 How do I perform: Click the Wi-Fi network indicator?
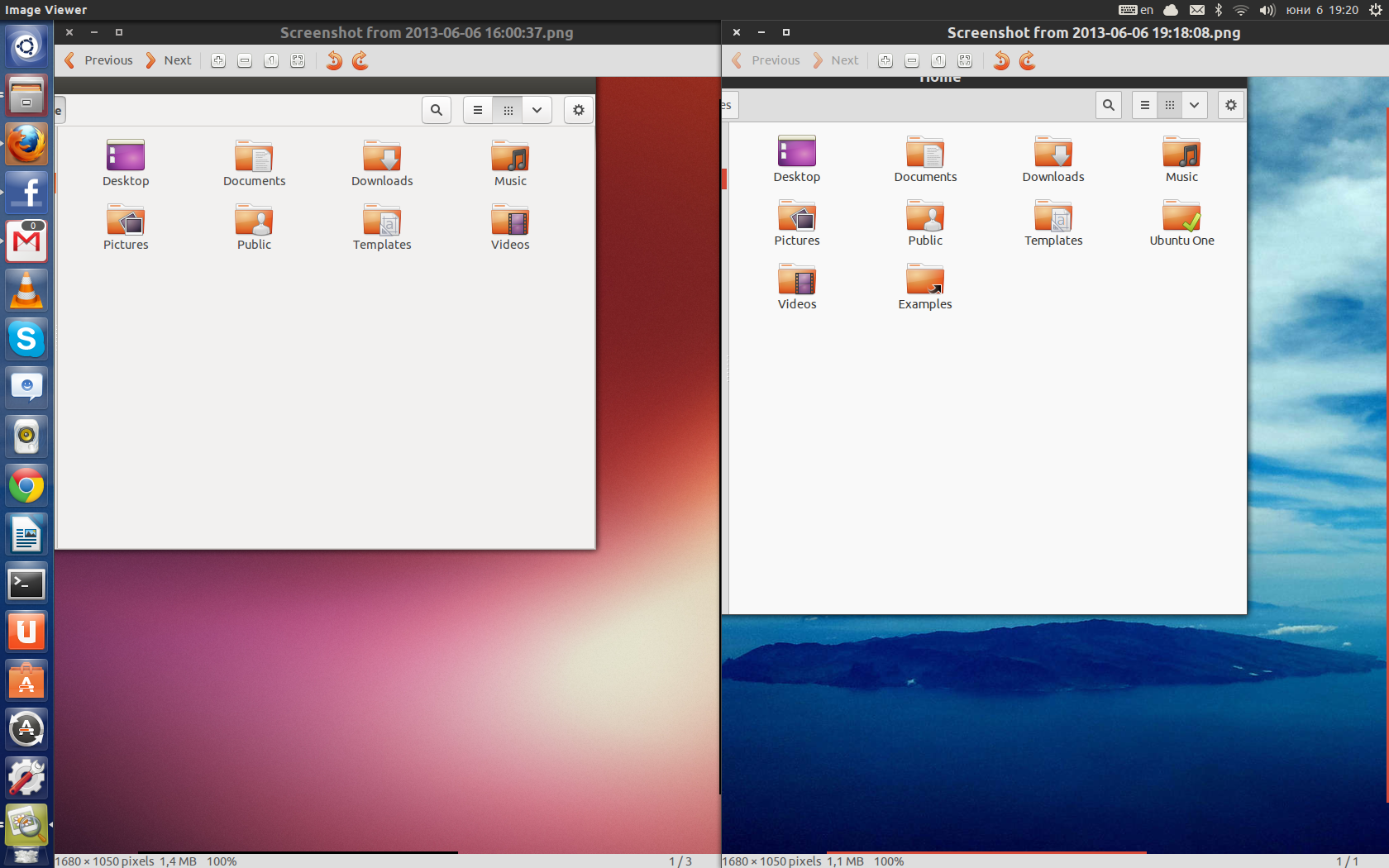point(1240,10)
